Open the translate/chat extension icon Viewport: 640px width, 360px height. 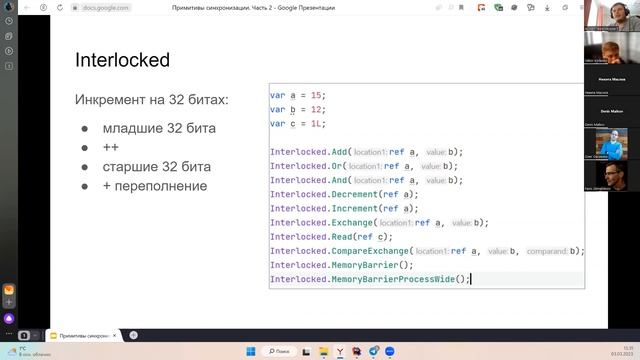point(530,7)
